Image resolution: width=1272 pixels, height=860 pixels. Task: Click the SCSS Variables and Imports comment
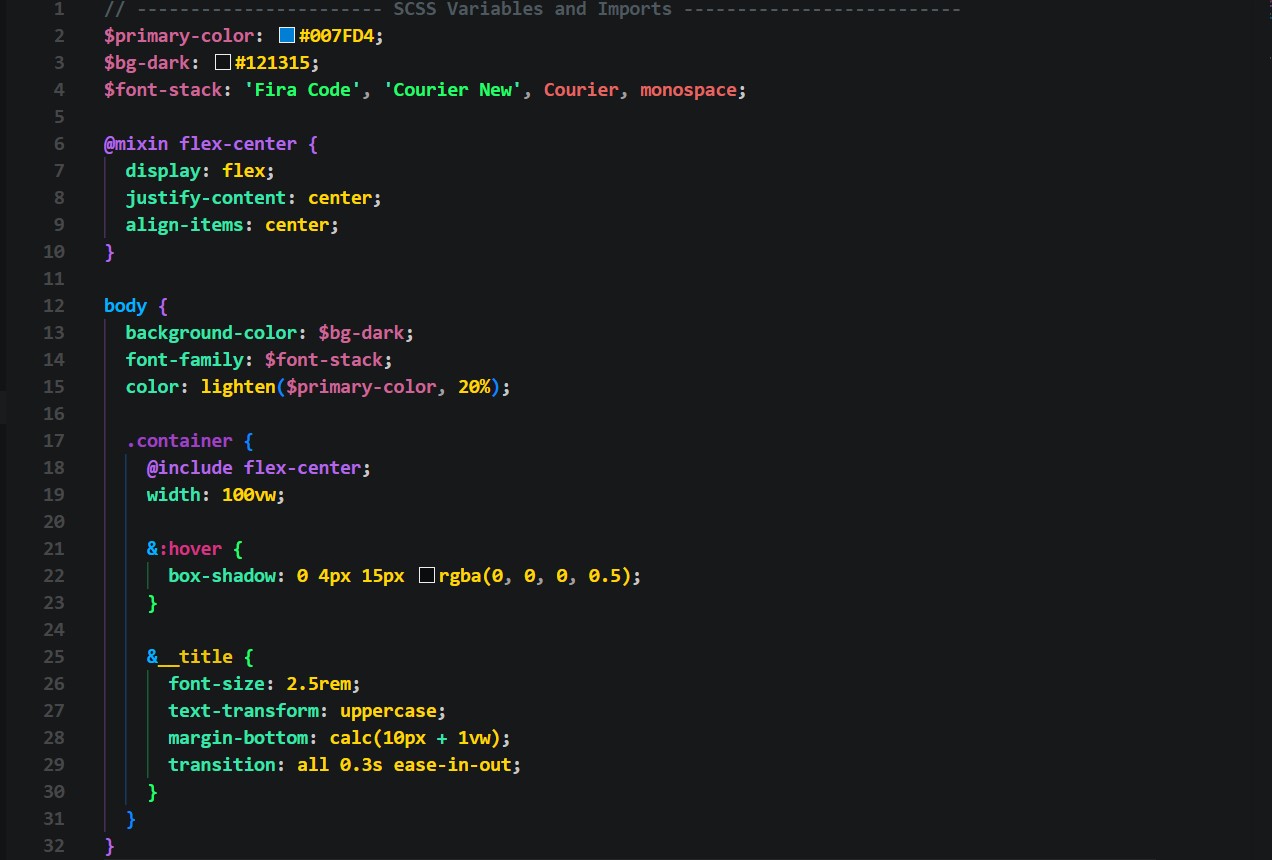(532, 9)
